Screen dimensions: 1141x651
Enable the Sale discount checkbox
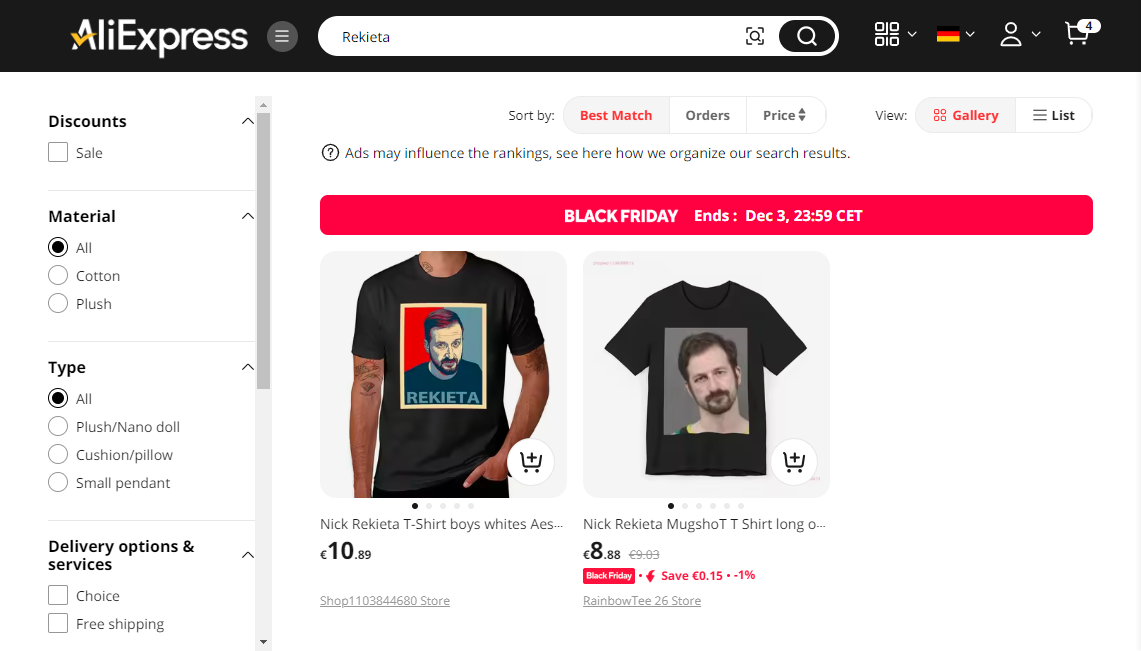point(58,153)
